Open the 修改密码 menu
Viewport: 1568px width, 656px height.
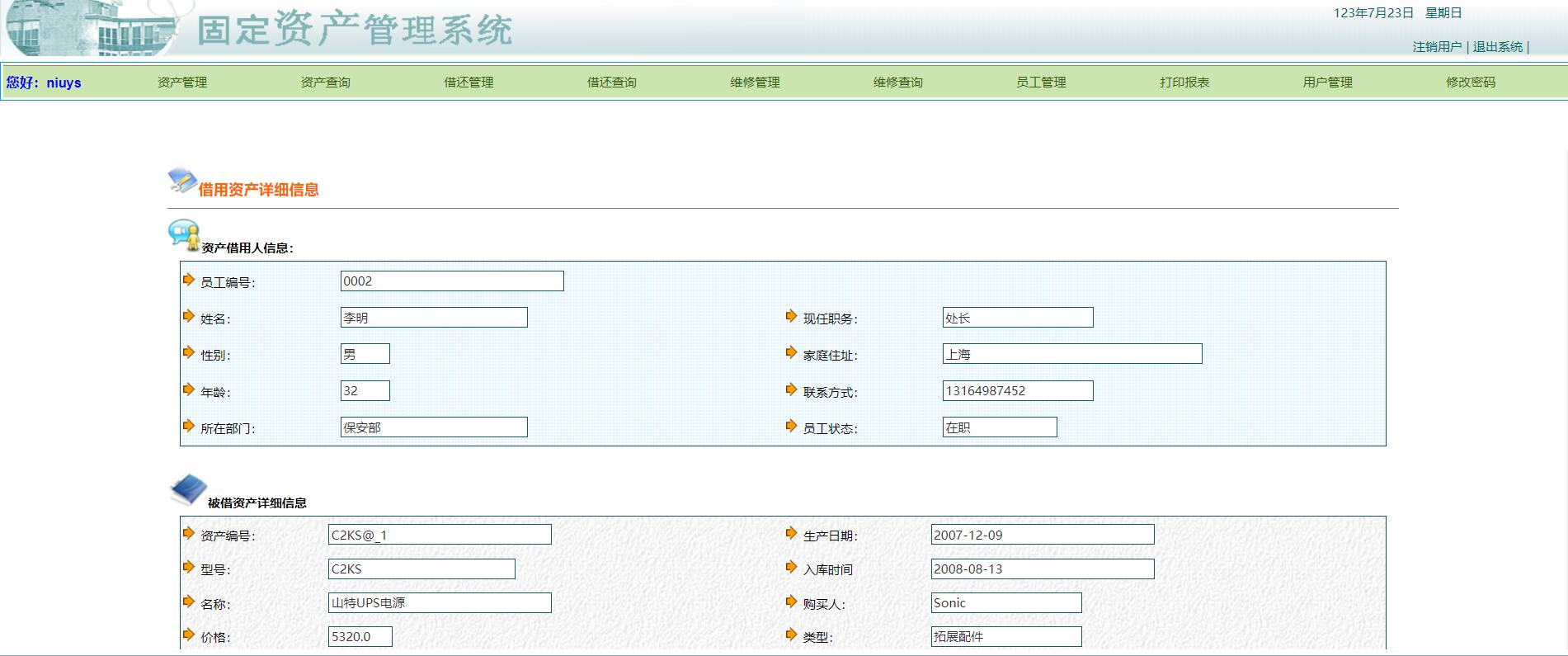click(x=1471, y=83)
